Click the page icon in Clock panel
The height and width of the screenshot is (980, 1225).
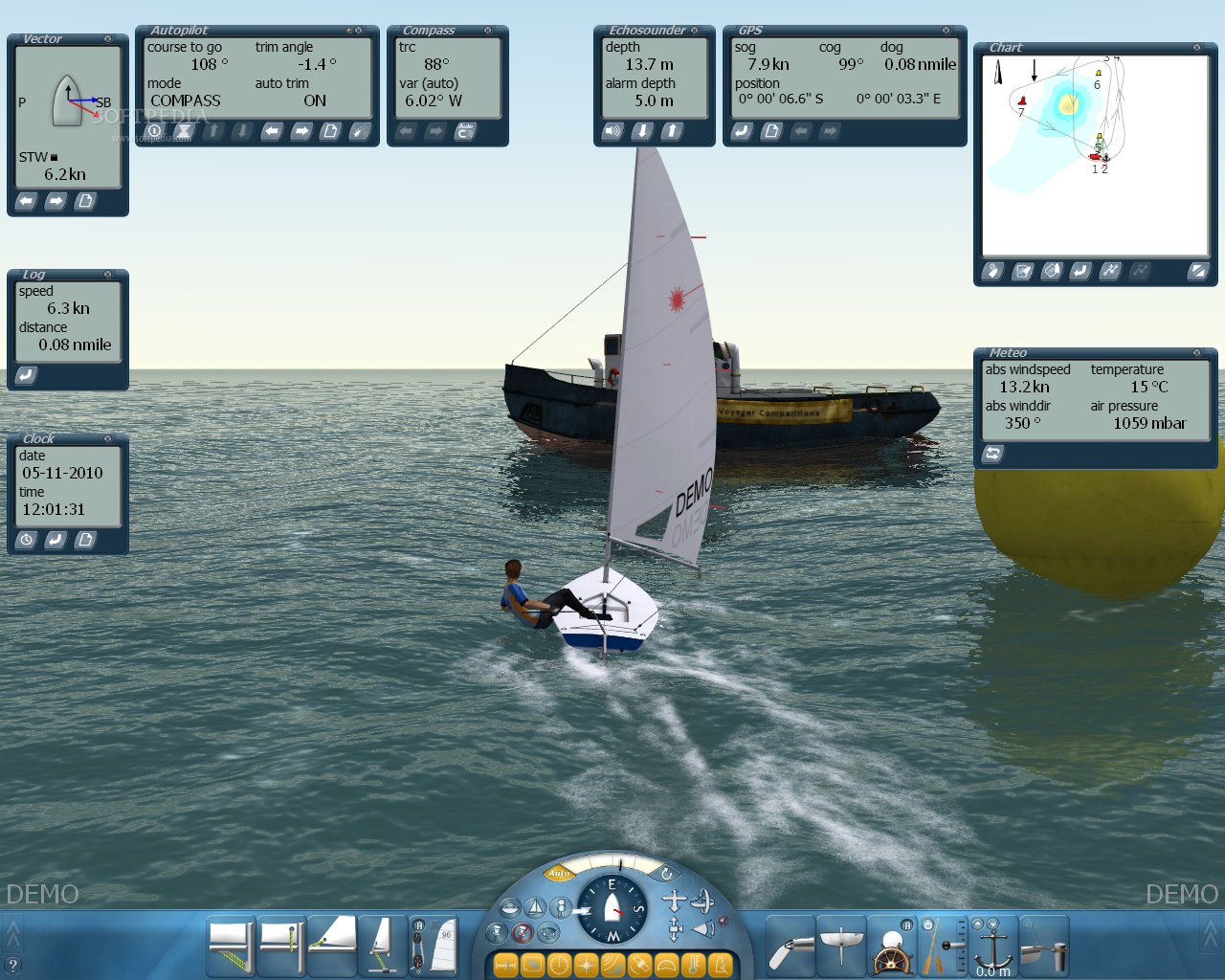pyautogui.click(x=85, y=540)
